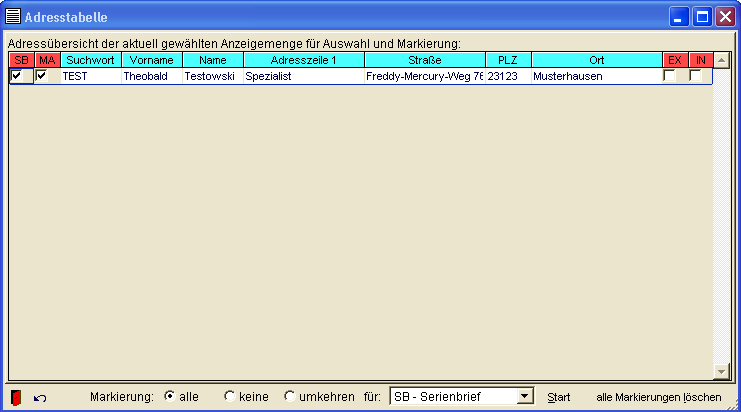Viewport: 741px width, 412px height.
Task: Click the Vorname column header
Action: tap(152, 60)
